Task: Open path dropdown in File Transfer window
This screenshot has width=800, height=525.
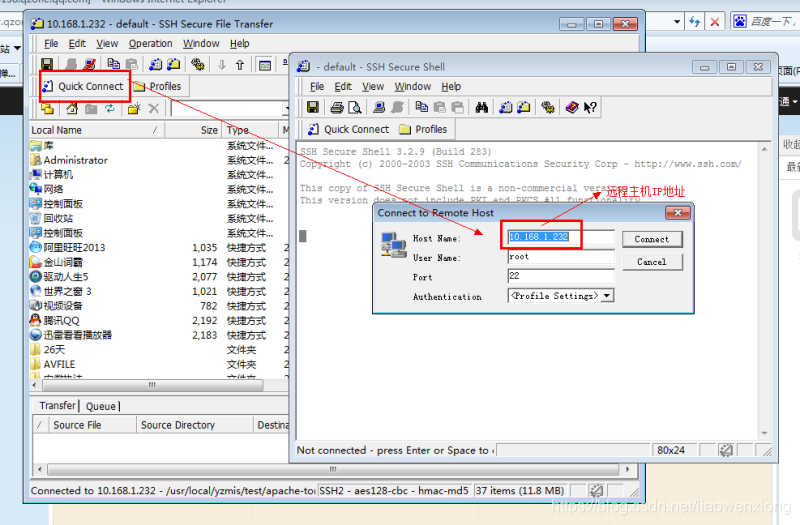Action: (286, 108)
